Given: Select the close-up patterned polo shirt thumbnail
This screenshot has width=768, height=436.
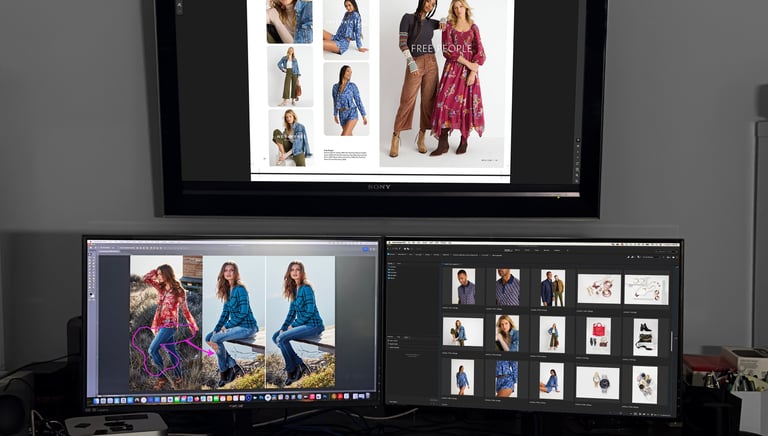Looking at the screenshot, I should coord(507,287).
